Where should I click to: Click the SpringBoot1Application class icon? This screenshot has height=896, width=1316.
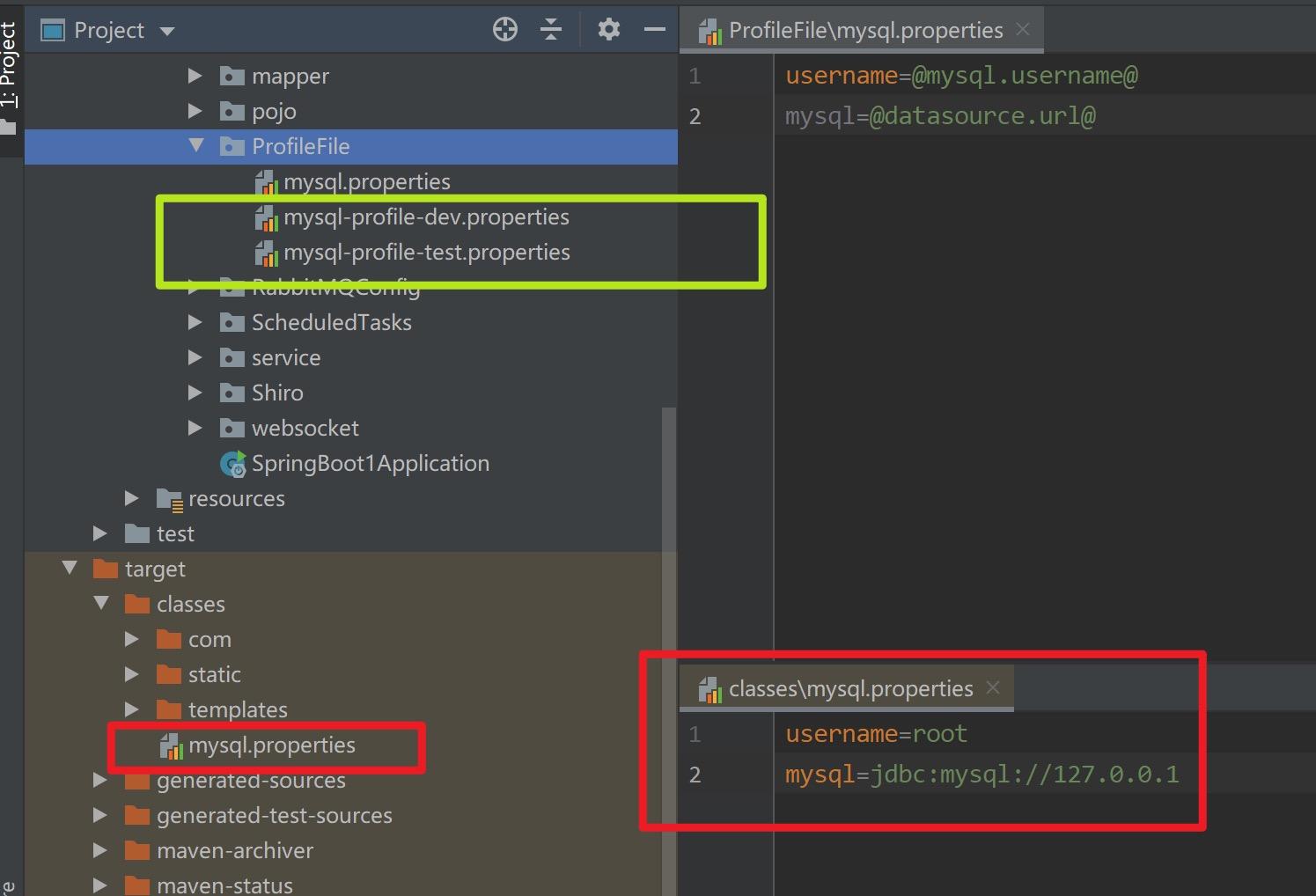[232, 464]
